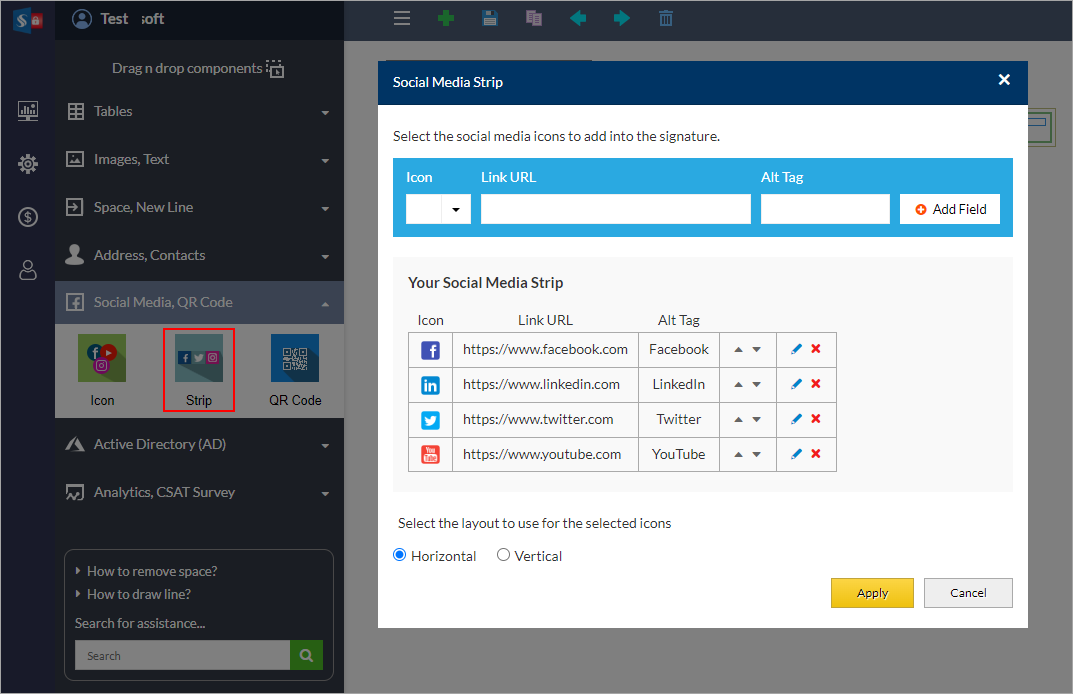This screenshot has width=1073, height=694.
Task: Open the billing dollar icon in sidebar
Action: coord(28,217)
